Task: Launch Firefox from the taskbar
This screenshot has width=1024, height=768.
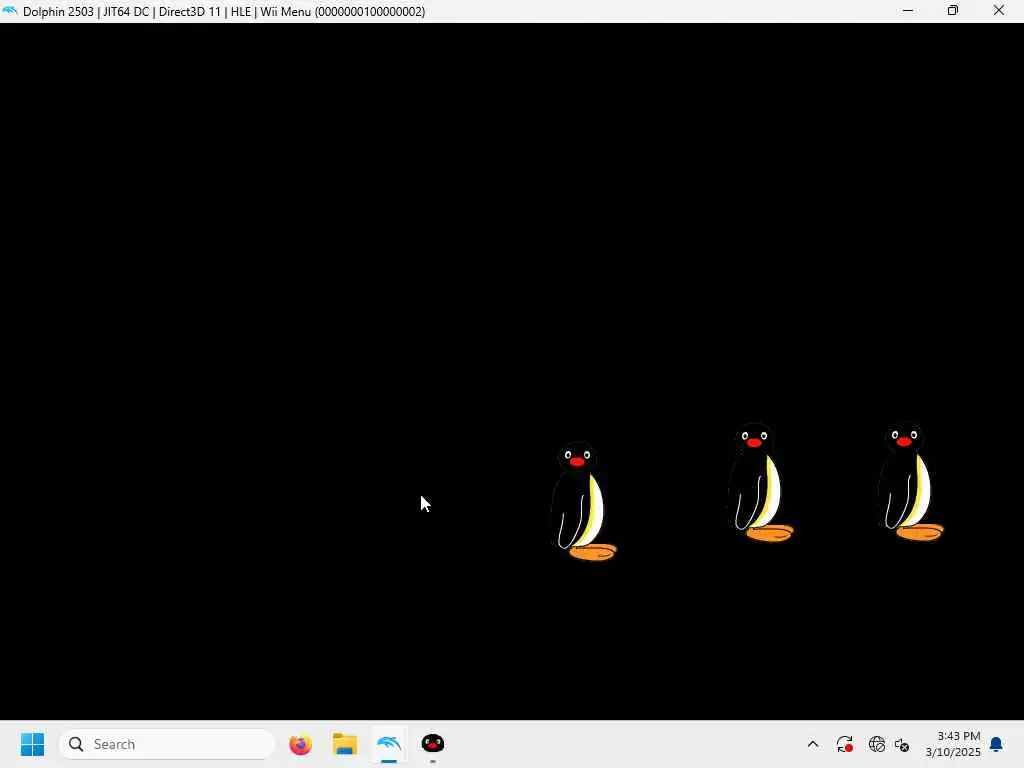Action: (x=300, y=744)
